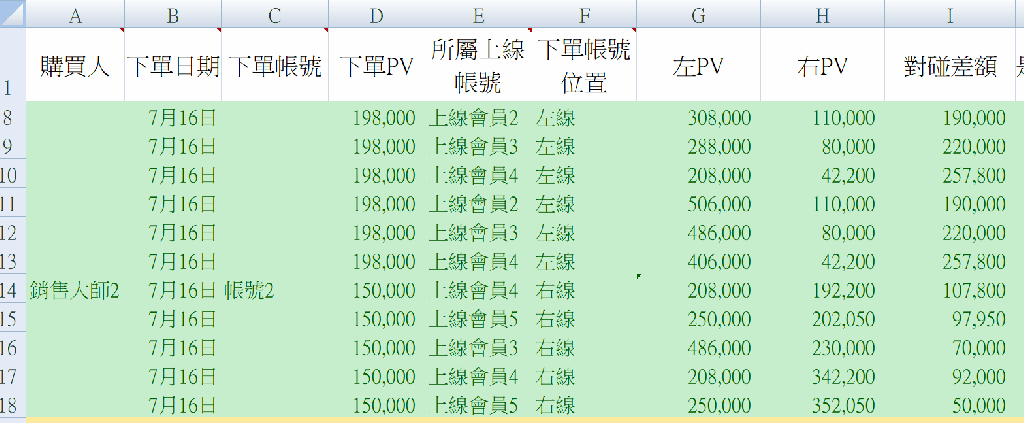The height and width of the screenshot is (423, 1024).
Task: Click the 右PV header cell
Action: [823, 64]
